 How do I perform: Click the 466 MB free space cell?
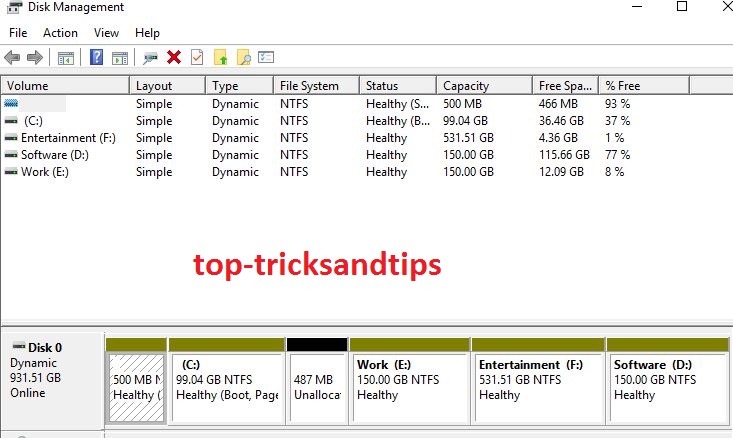[558, 104]
